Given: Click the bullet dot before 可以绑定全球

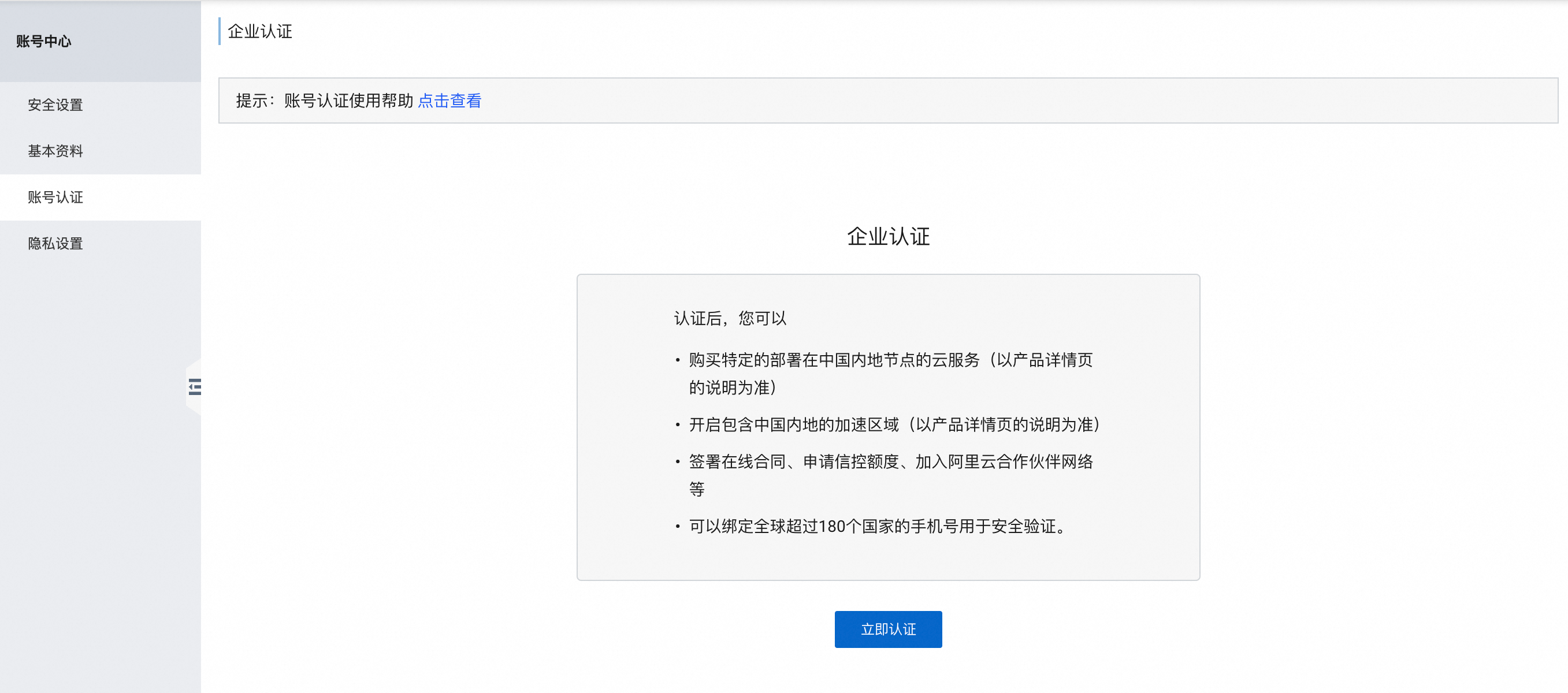Looking at the screenshot, I should click(678, 527).
